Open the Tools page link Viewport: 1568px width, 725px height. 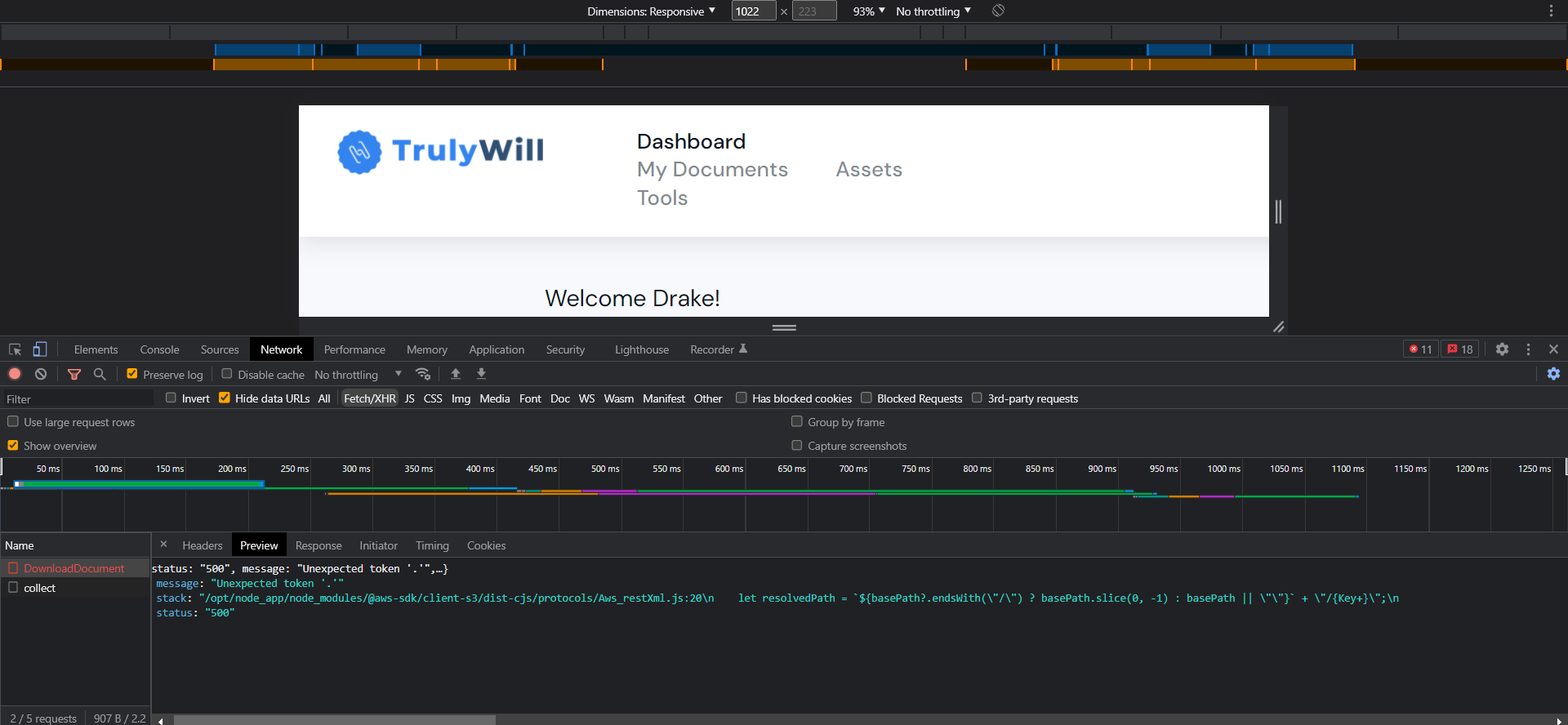[662, 198]
